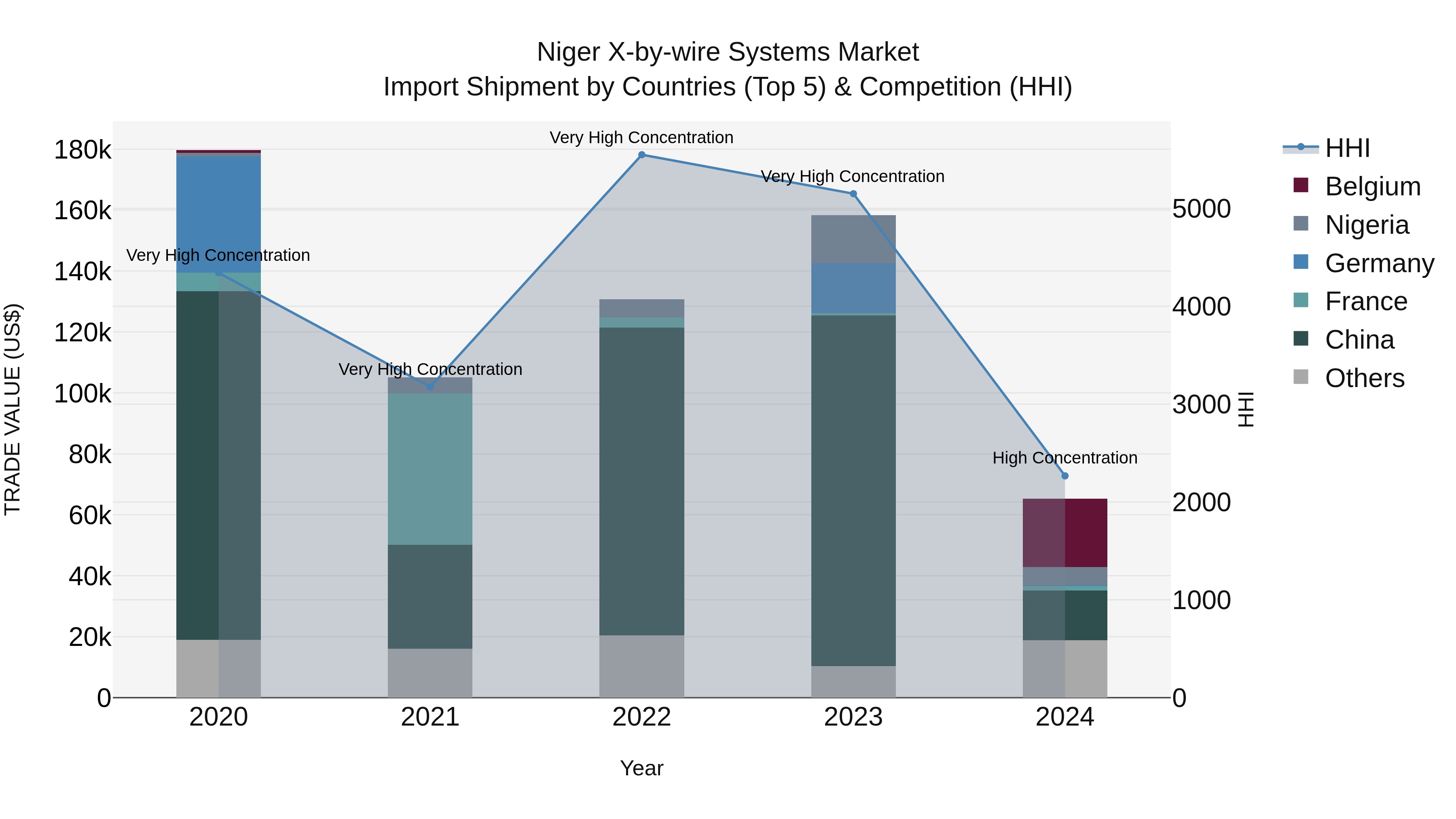
Task: Click 'Very High Concentration' label above 2022
Action: [x=641, y=138]
